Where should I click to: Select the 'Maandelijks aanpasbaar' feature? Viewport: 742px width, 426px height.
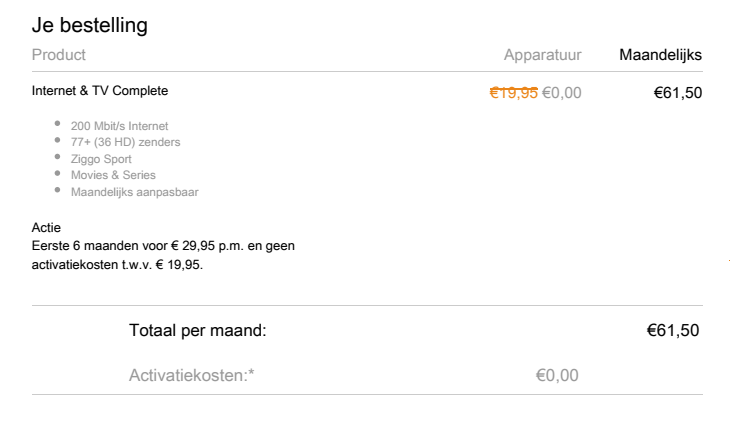134,191
